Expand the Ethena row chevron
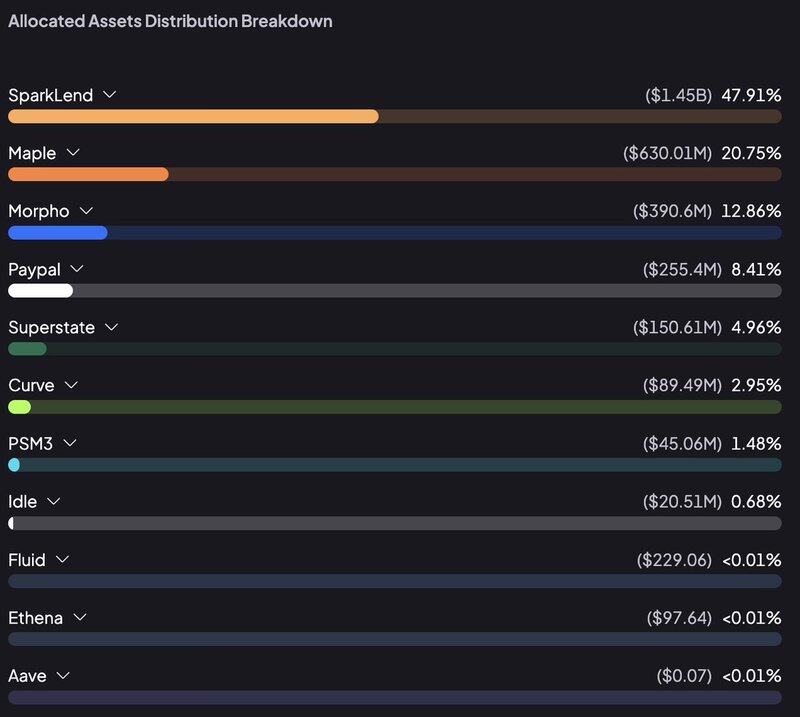 pos(80,617)
